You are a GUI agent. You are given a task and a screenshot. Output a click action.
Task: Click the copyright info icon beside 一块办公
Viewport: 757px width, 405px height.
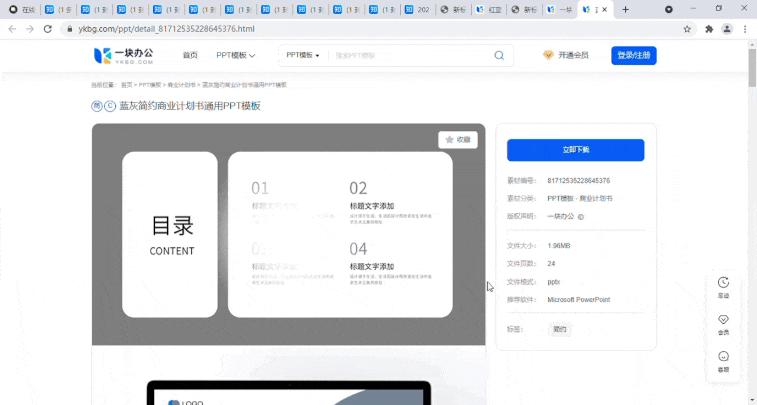[x=581, y=217]
